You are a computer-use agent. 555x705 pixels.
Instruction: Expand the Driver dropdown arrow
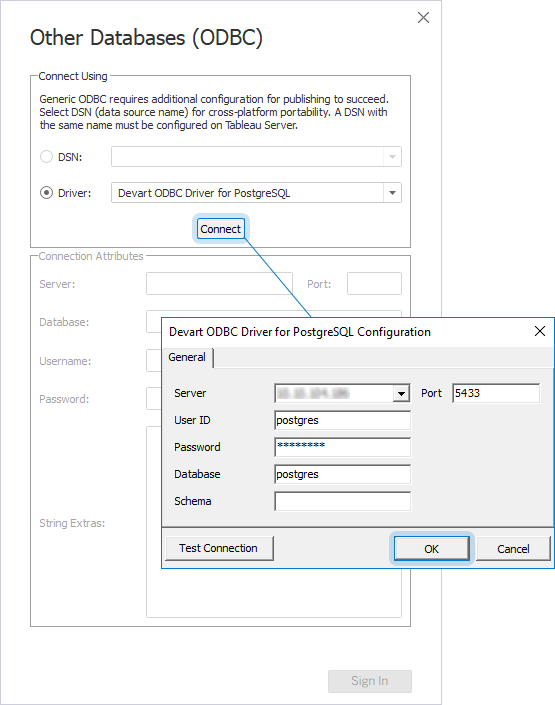(392, 193)
